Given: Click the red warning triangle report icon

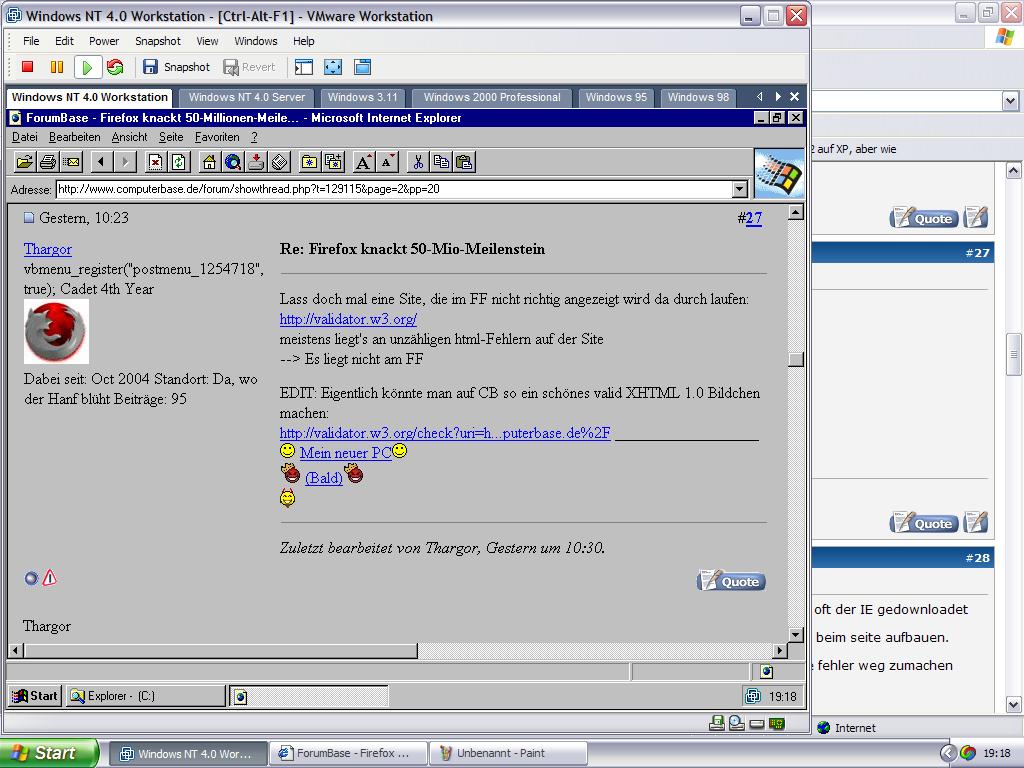Looking at the screenshot, I should click(x=50, y=577).
